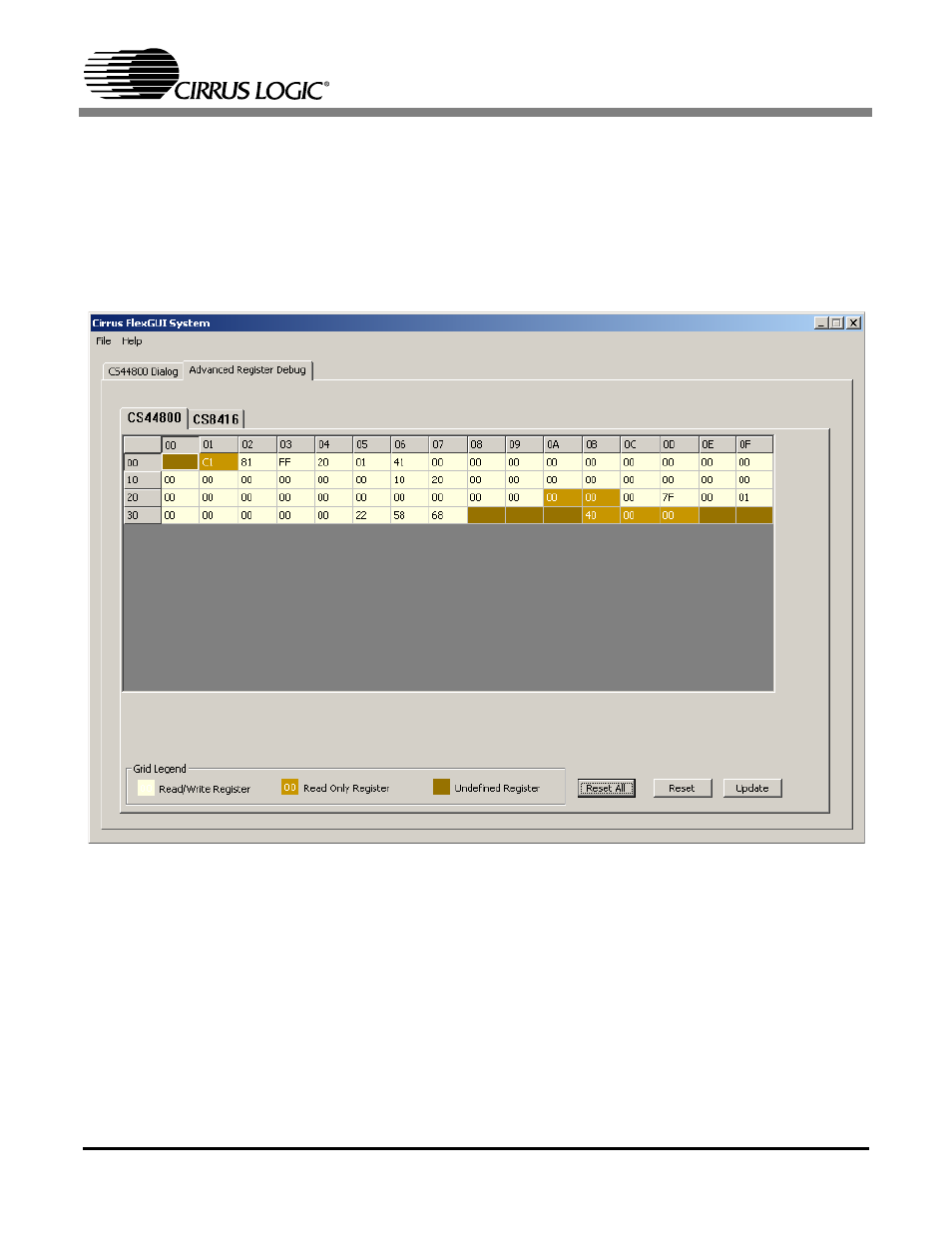
Task: Select cell value 01 in row 00
Action: click(x=371, y=462)
